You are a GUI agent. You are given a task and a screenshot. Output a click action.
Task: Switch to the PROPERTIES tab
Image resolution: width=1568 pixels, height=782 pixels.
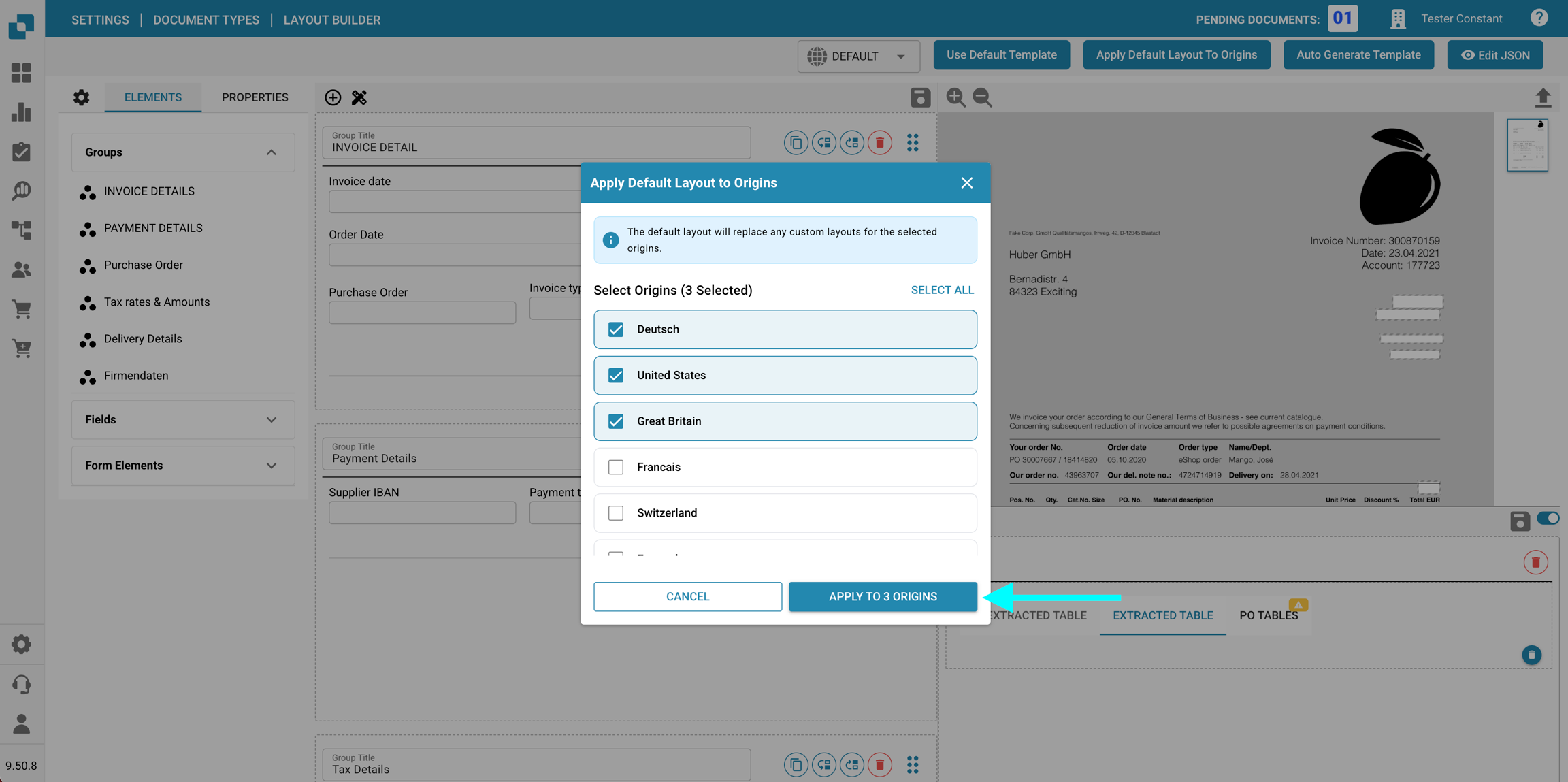tap(255, 97)
